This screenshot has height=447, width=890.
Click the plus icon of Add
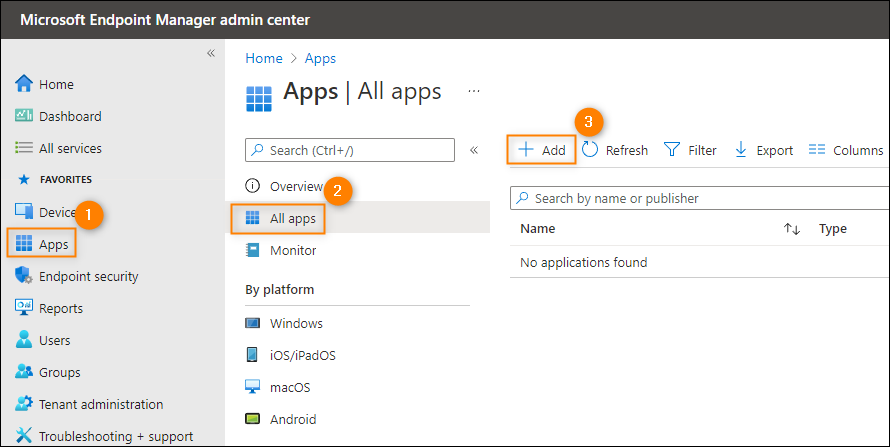point(526,150)
